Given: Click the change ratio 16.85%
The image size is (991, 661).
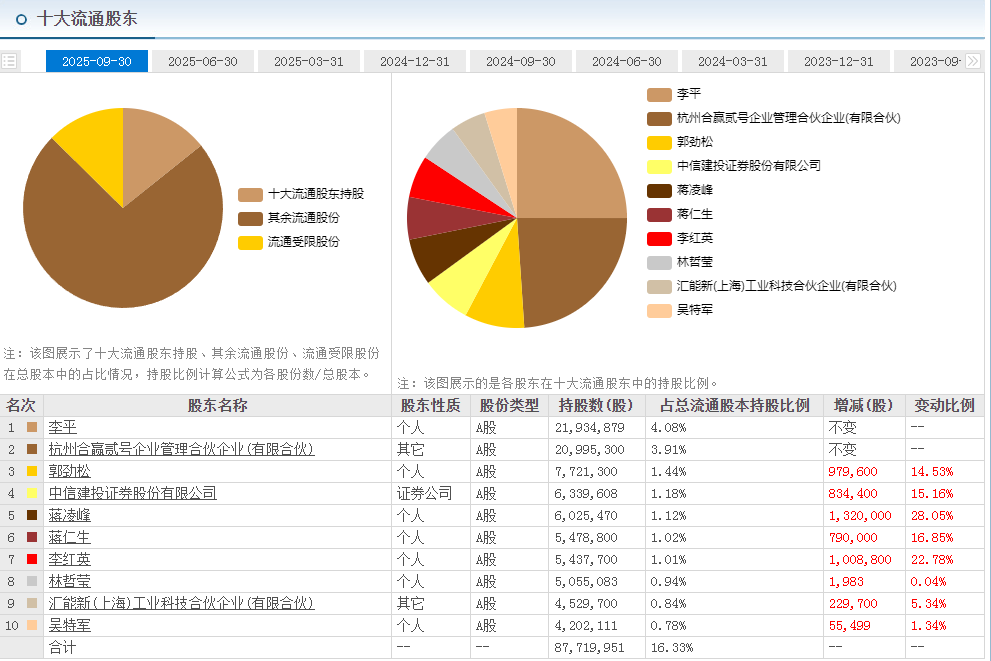Looking at the screenshot, I should [x=932, y=538].
